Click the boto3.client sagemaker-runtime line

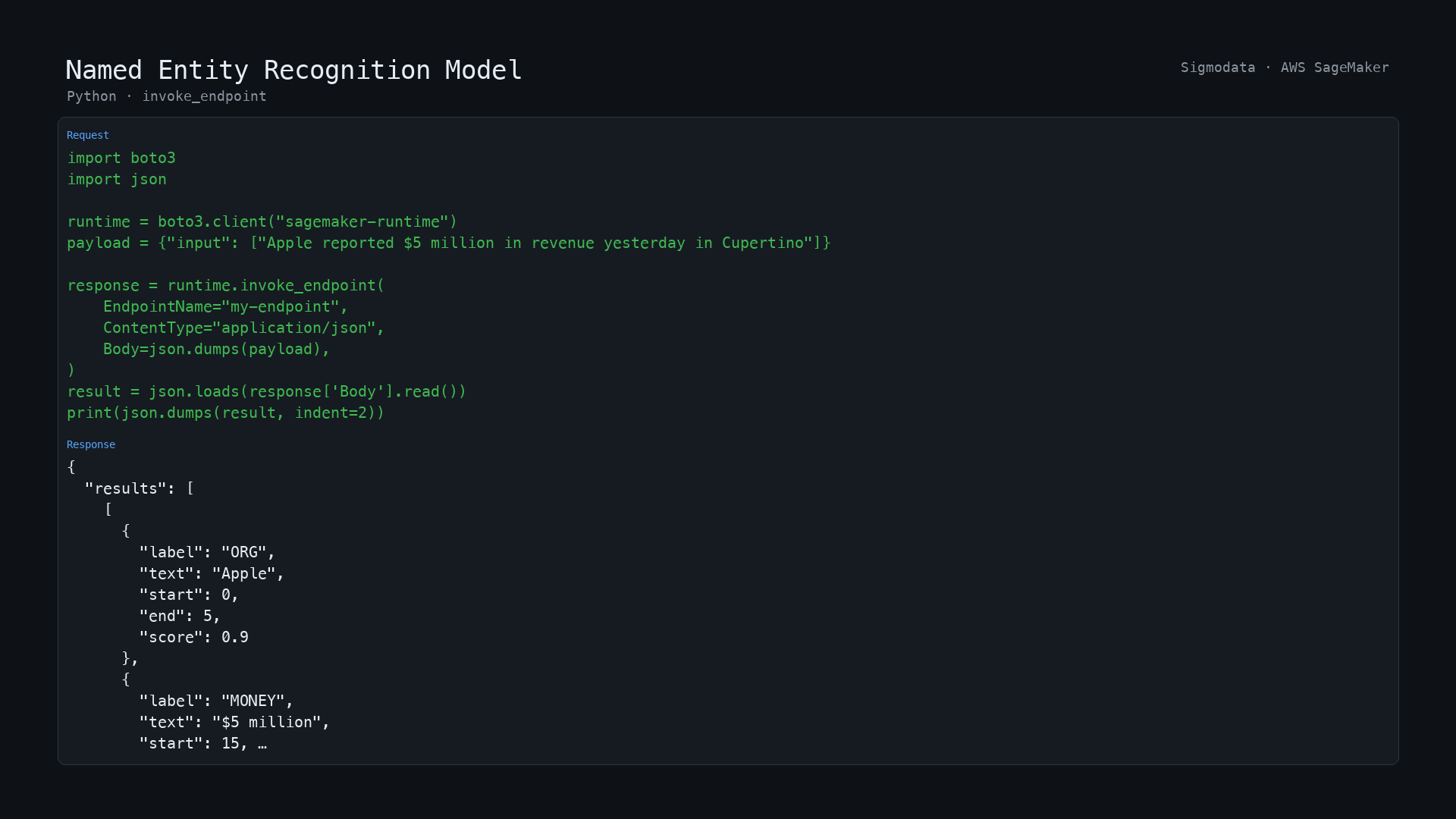click(262, 221)
